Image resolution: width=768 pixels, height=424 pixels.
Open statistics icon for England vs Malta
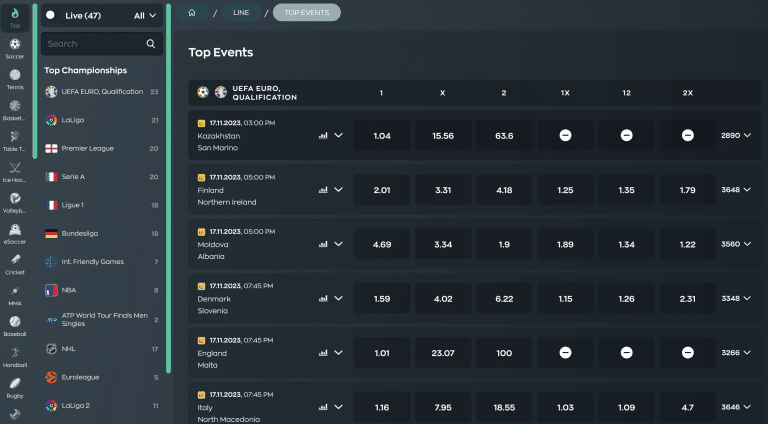pyautogui.click(x=323, y=353)
